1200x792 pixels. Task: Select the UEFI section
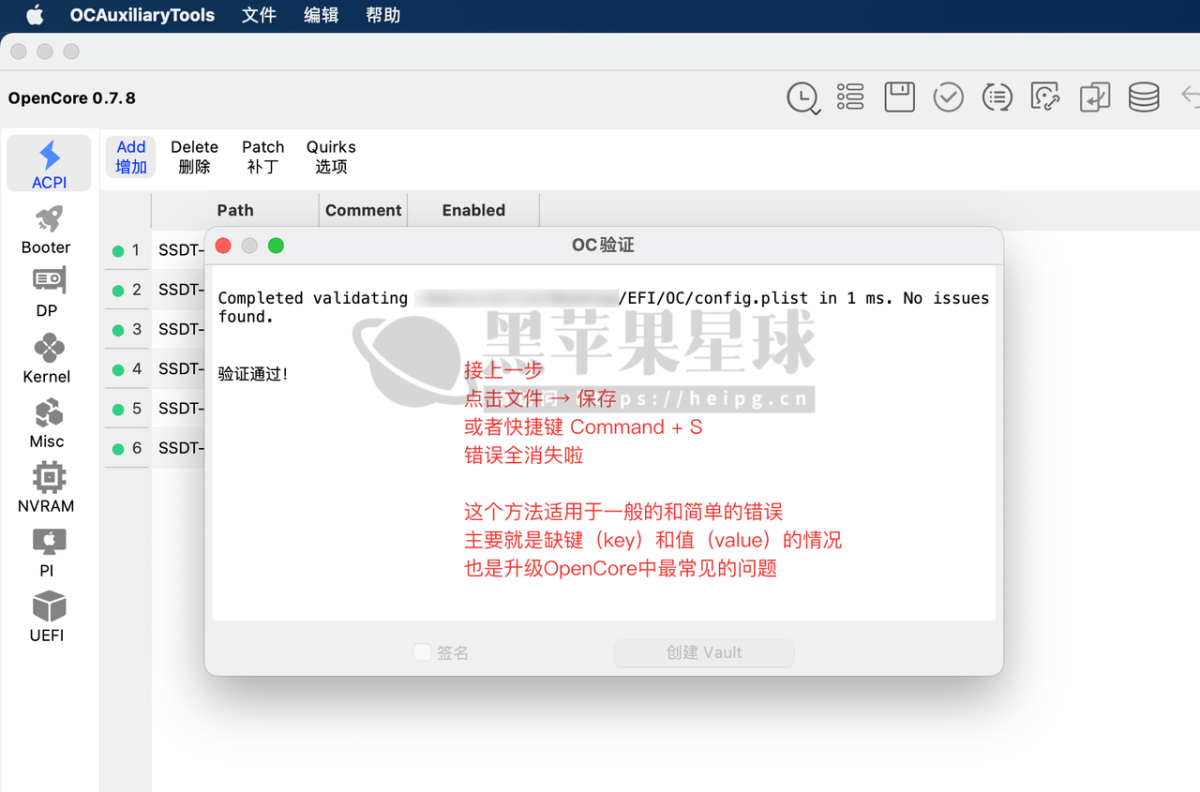(x=46, y=618)
